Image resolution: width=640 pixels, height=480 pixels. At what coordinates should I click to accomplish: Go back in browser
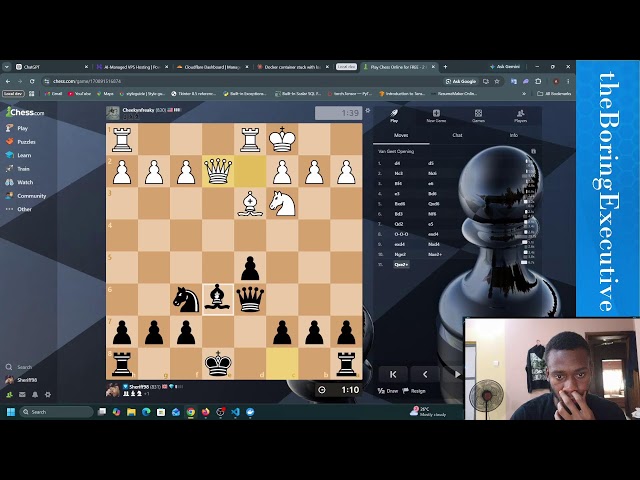pyautogui.click(x=8, y=81)
